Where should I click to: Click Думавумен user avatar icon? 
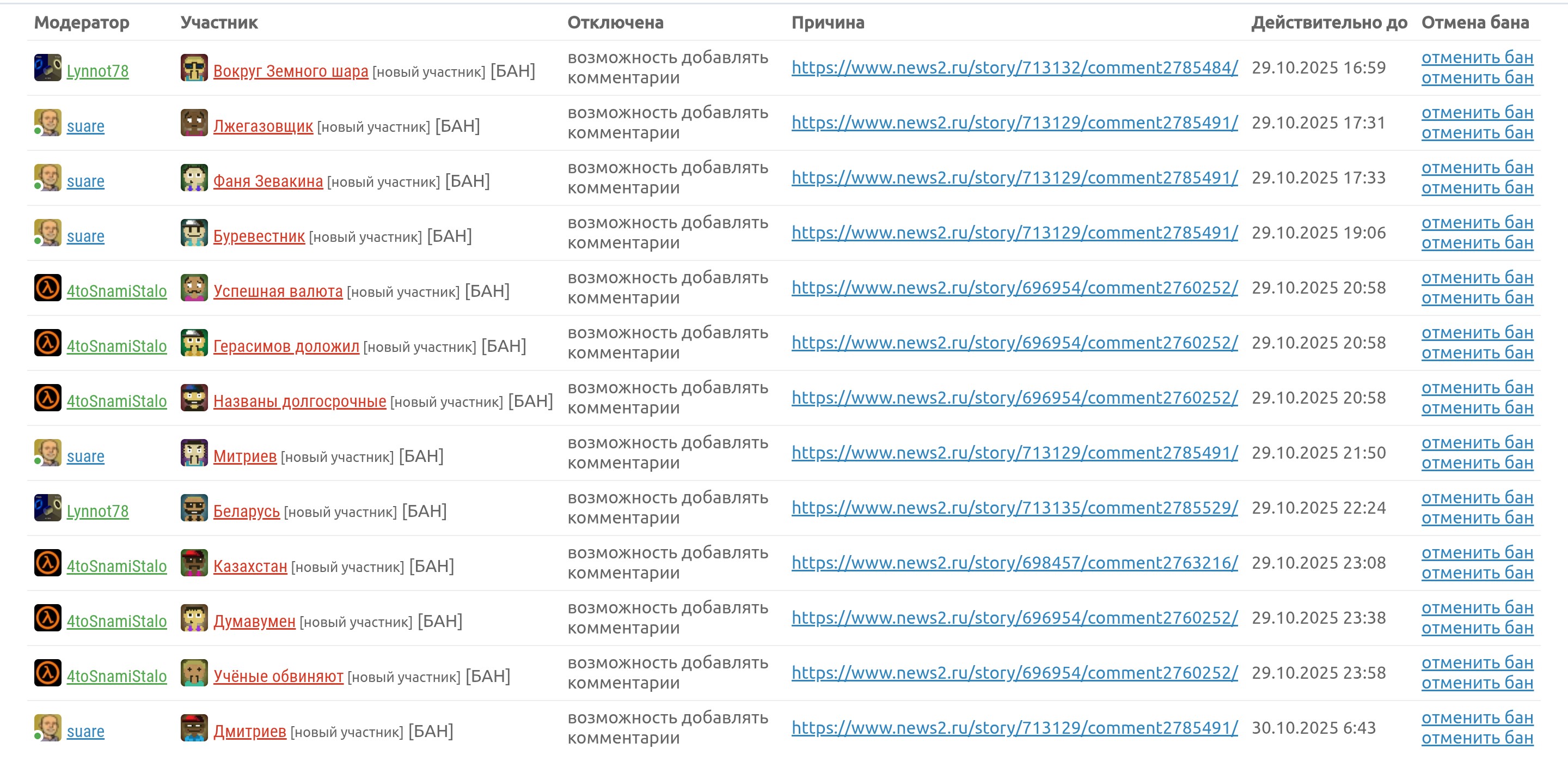[x=194, y=618]
